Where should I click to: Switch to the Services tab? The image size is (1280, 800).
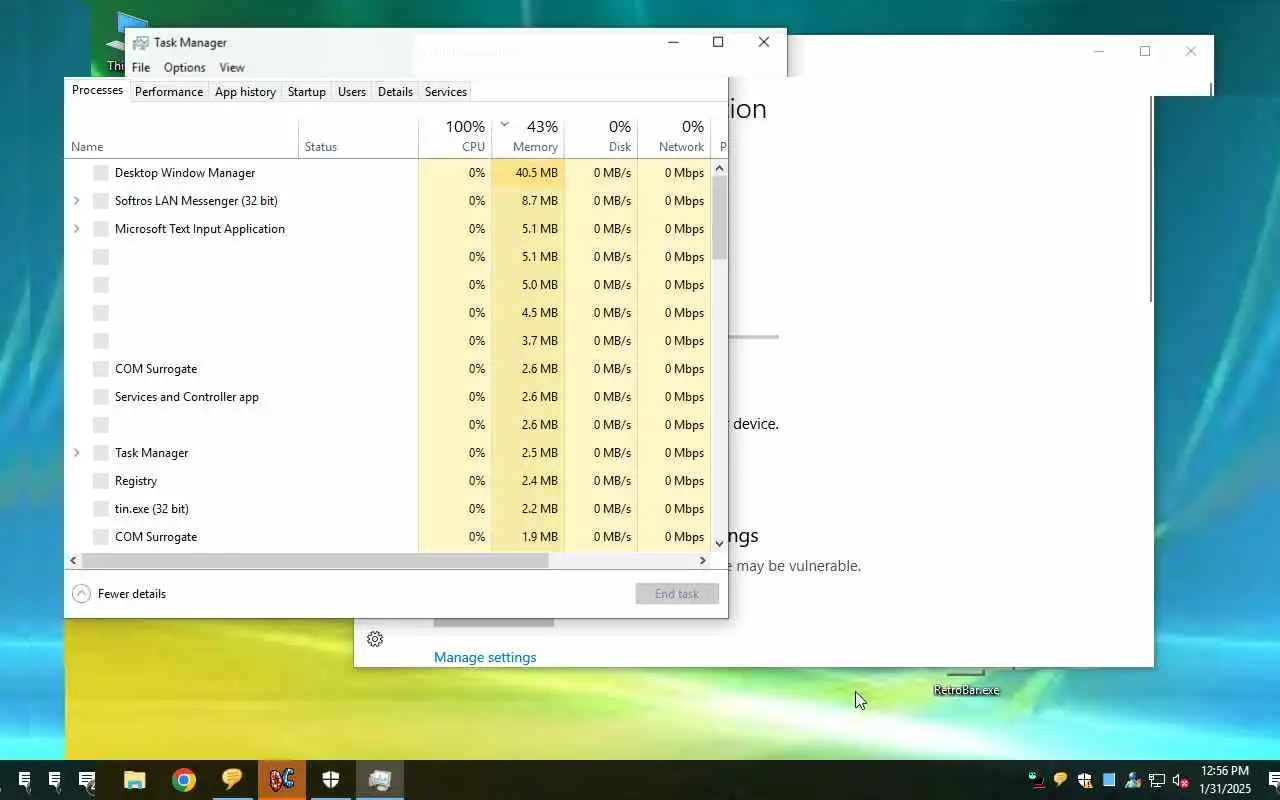click(446, 91)
